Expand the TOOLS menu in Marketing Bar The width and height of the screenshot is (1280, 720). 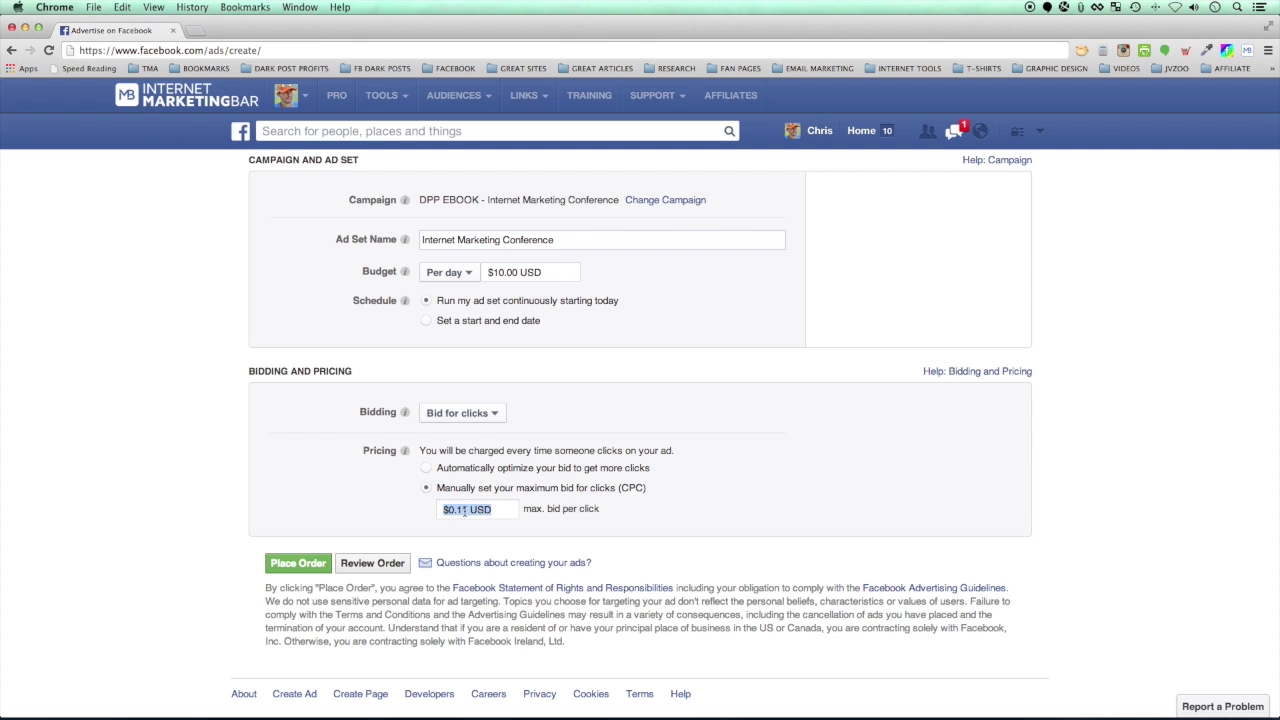pos(386,95)
